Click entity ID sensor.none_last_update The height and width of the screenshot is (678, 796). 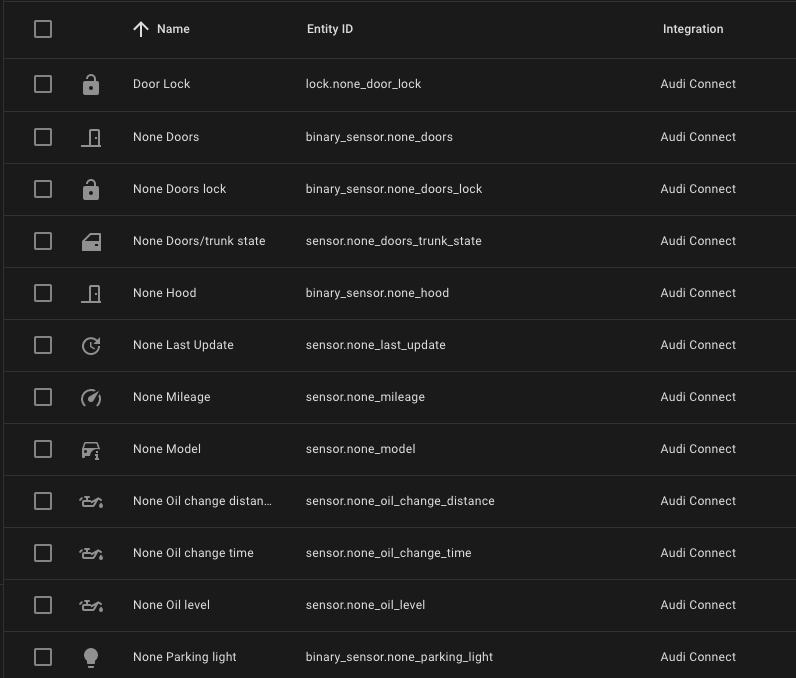pyautogui.click(x=376, y=345)
